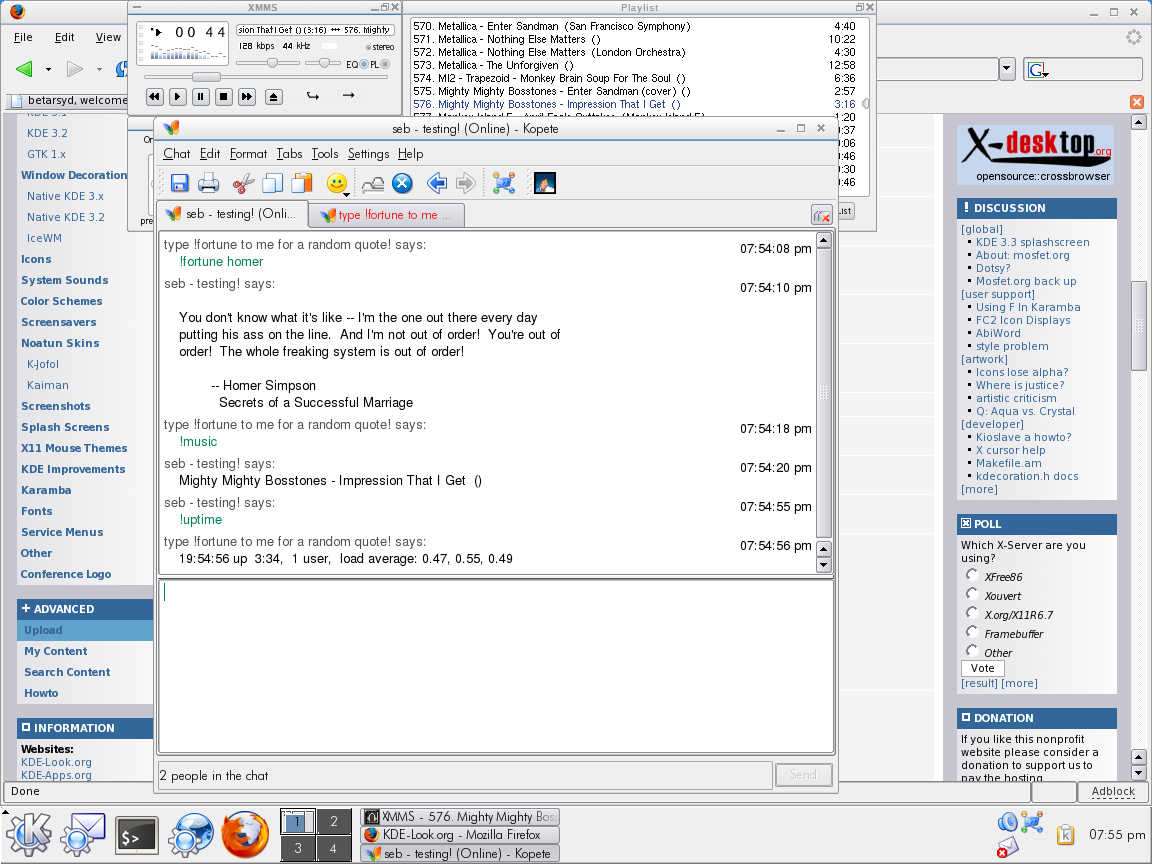The width and height of the screenshot is (1152, 864).
Task: Click the XMMS play button
Action: [177, 96]
